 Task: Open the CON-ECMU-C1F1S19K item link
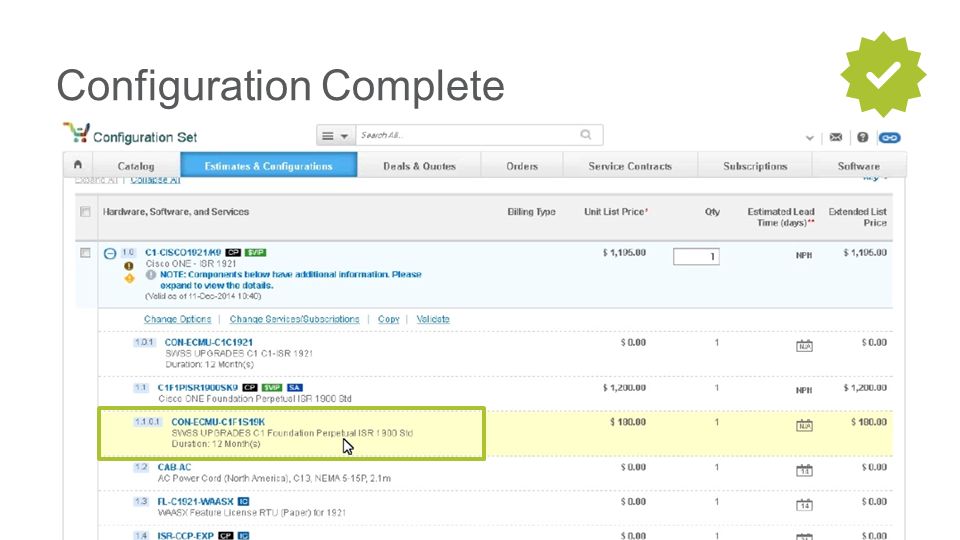[218, 422]
